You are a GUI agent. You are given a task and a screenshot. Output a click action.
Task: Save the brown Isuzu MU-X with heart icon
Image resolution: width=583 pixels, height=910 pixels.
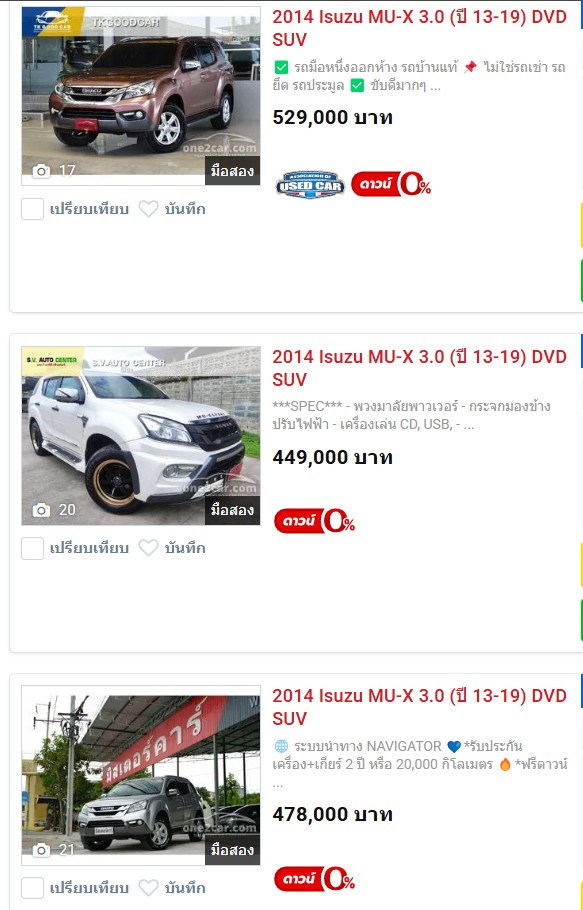pos(149,209)
